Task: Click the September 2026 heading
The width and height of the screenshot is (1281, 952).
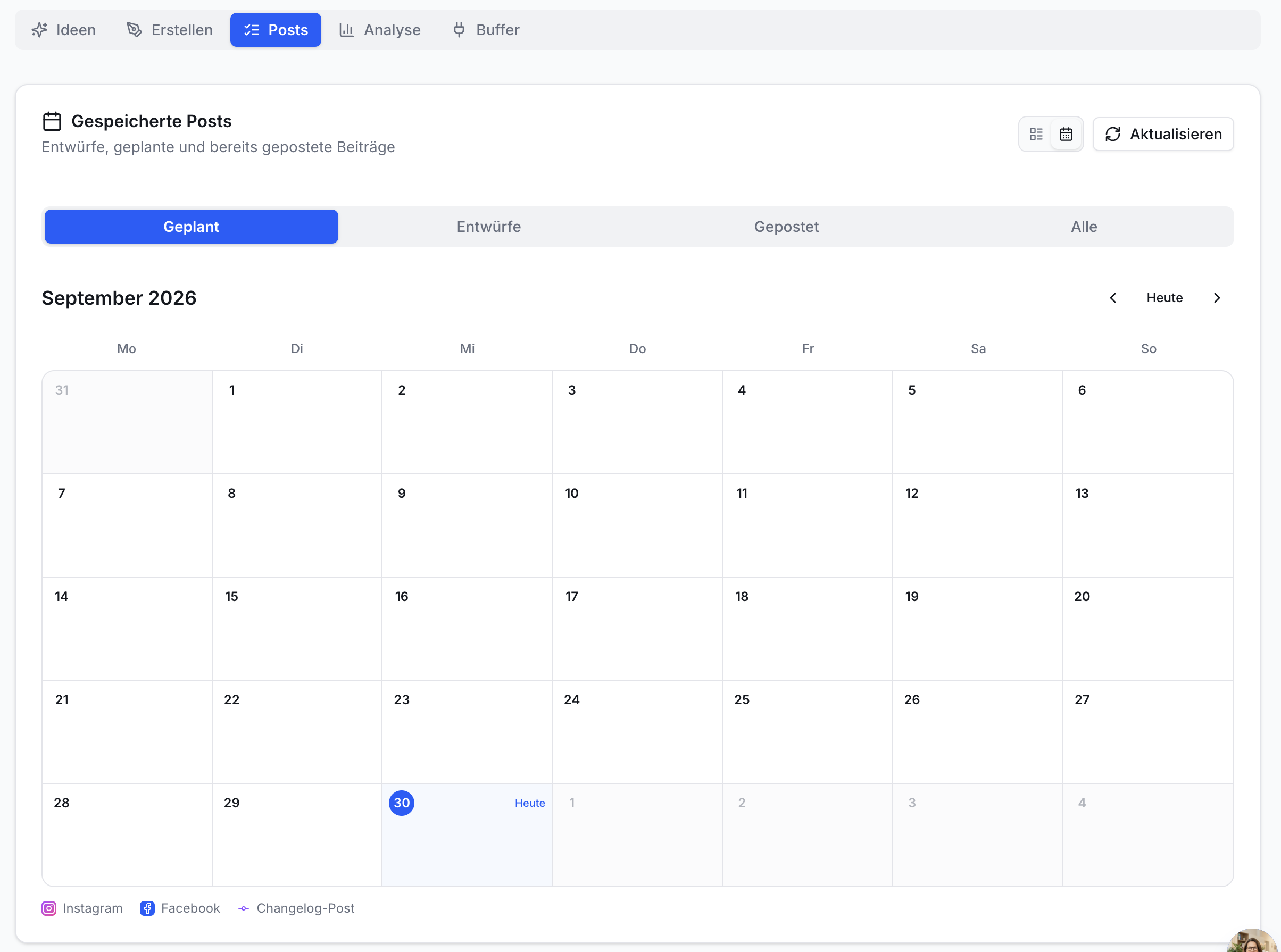Action: pyautogui.click(x=119, y=298)
